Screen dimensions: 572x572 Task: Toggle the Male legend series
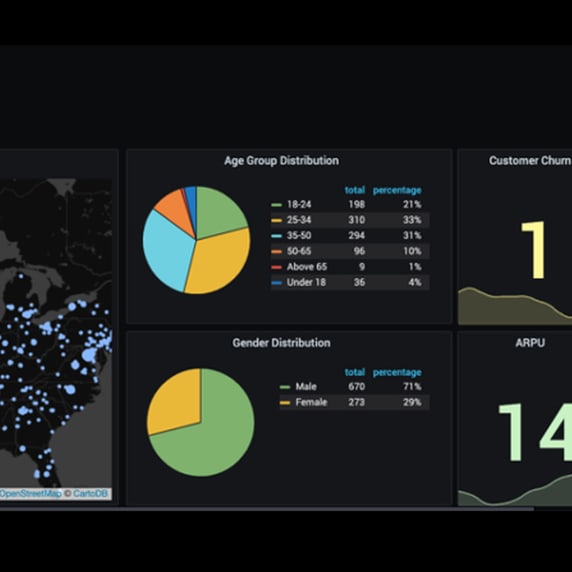306,386
